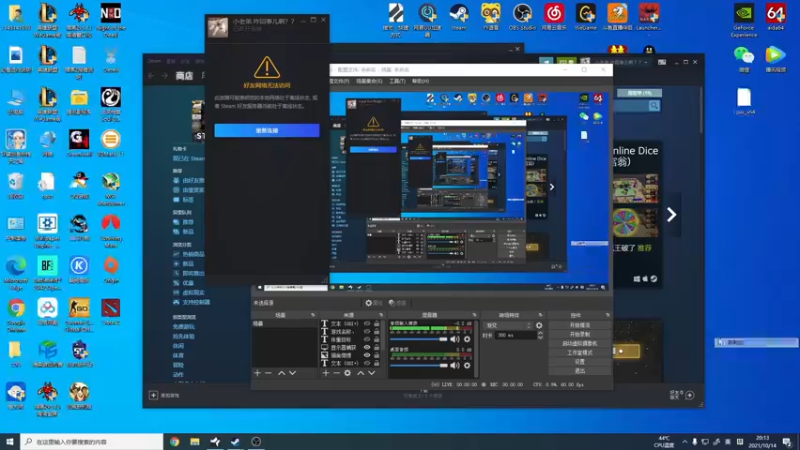Pop out the 来源 sources dock
800x450 pixels.
point(381,315)
